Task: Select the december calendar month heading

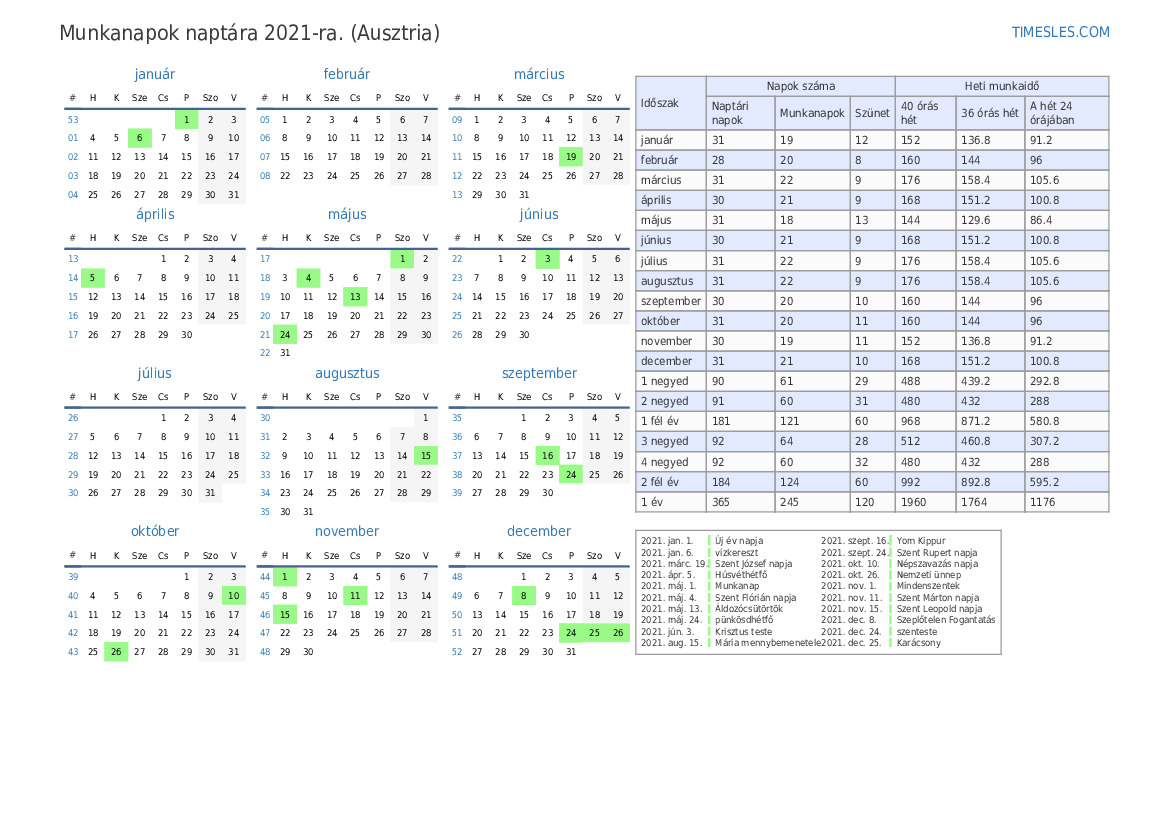Action: point(539,531)
